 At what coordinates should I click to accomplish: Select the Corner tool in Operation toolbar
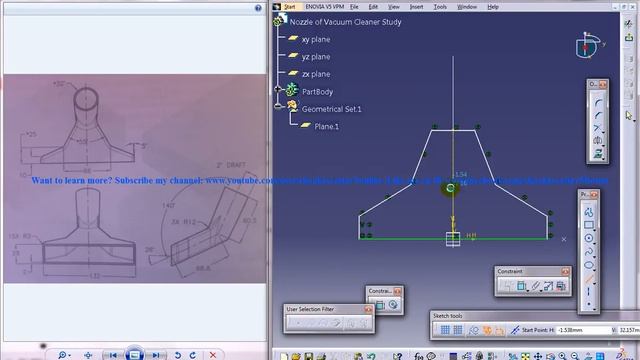pyautogui.click(x=598, y=103)
